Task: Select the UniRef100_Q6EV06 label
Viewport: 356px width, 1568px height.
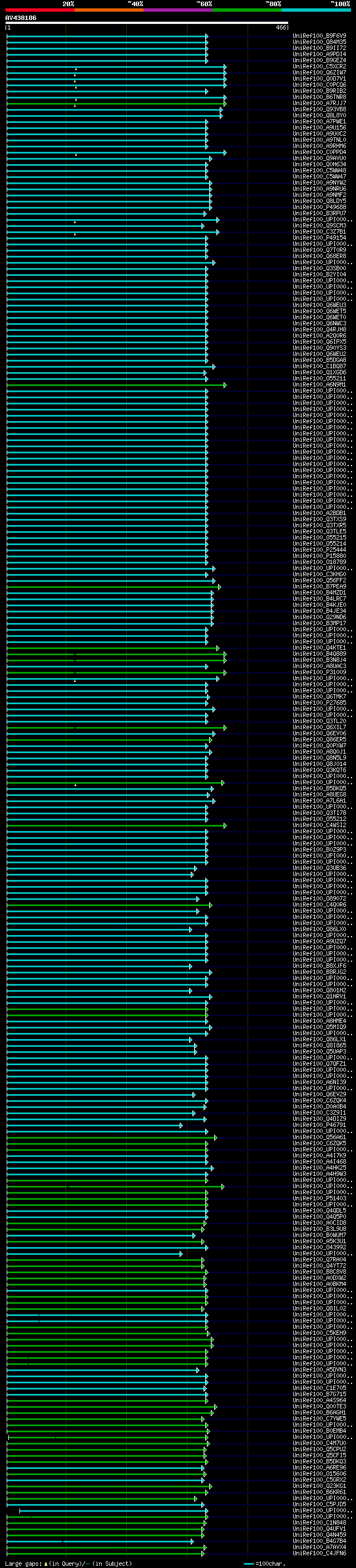Action: [x=319, y=733]
